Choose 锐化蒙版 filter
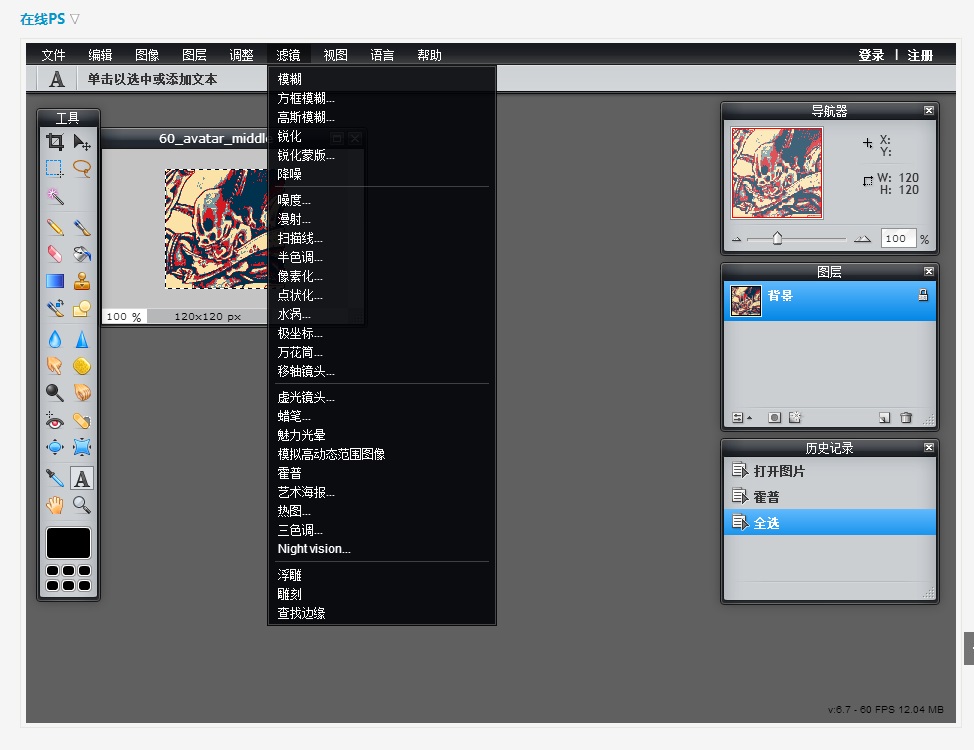Viewport: 974px width, 750px height. tap(381, 155)
